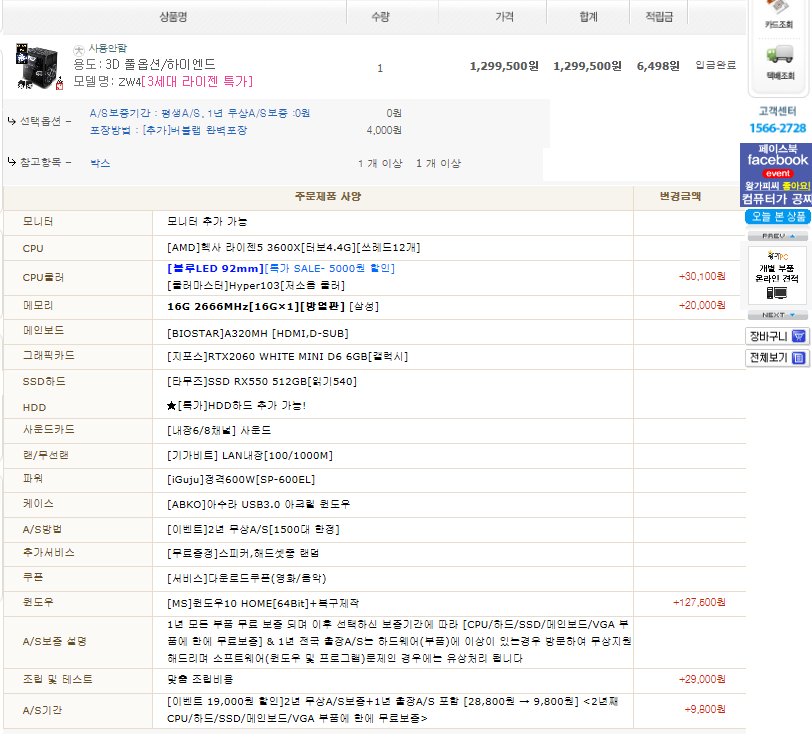Click the +30,100원 CPU cooler price
The image size is (812, 734).
[702, 276]
